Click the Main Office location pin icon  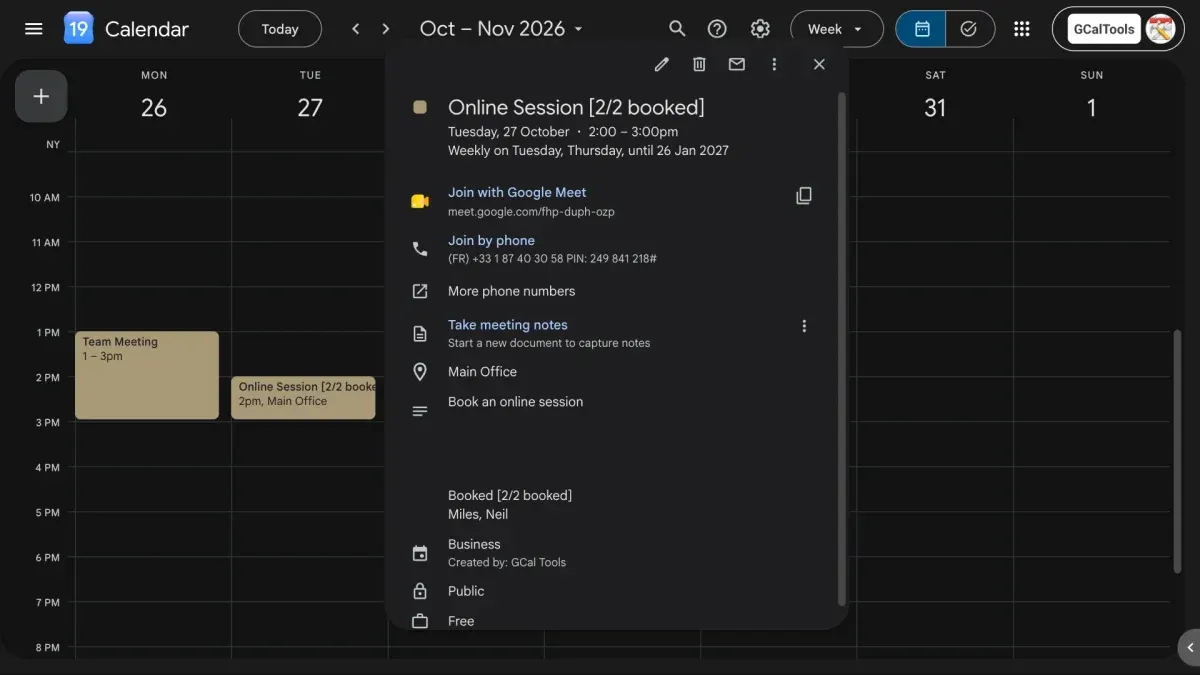[x=420, y=372]
